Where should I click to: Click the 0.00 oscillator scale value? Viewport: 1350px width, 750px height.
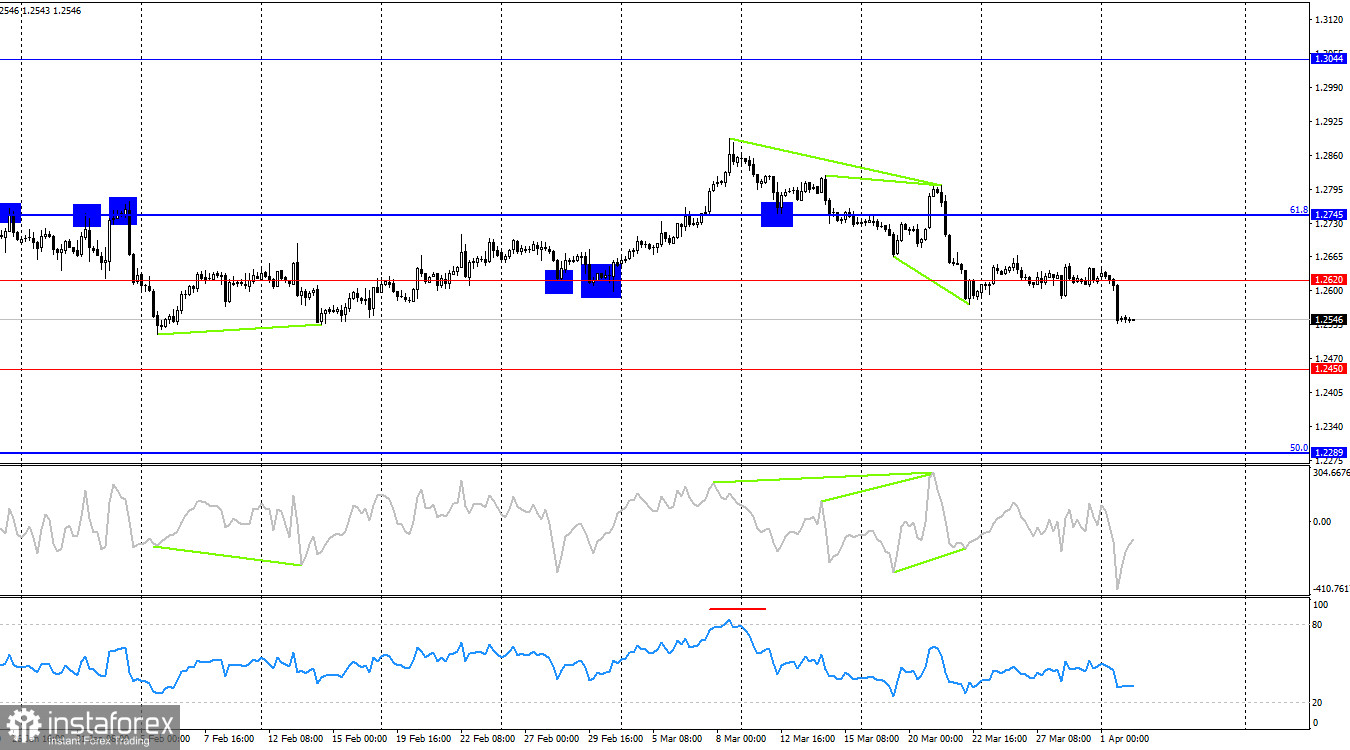pyautogui.click(x=1322, y=521)
